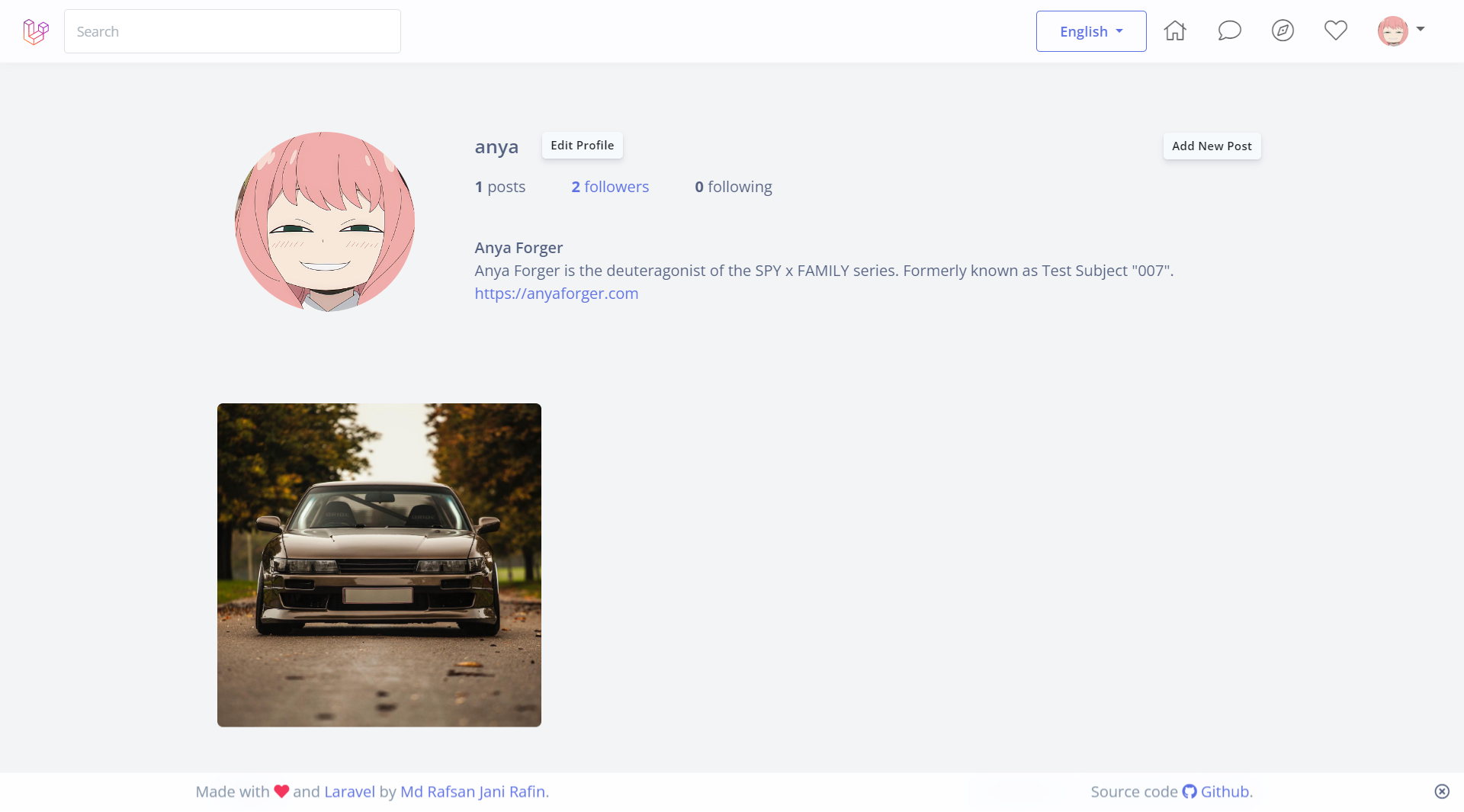This screenshot has height=812, width=1464.
Task: Open the explore compass icon
Action: click(1283, 30)
